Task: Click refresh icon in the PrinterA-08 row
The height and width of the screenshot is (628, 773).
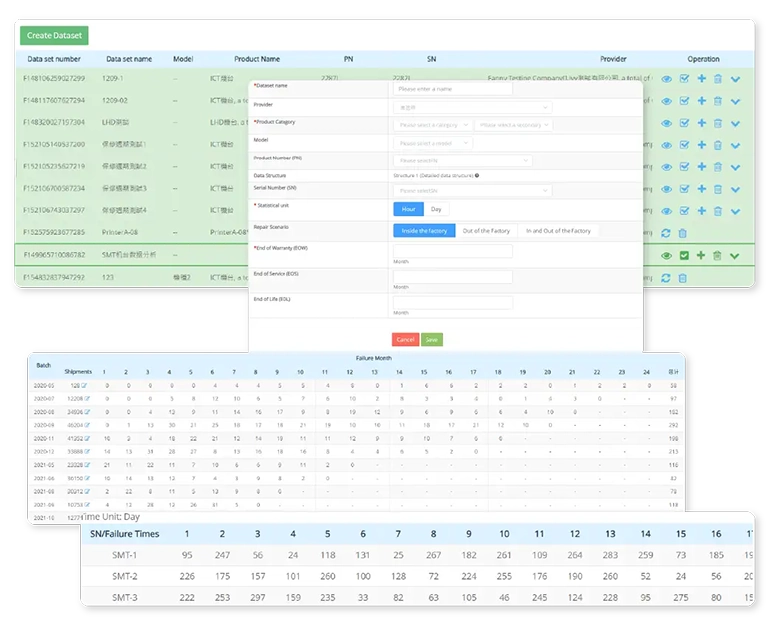Action: (667, 233)
